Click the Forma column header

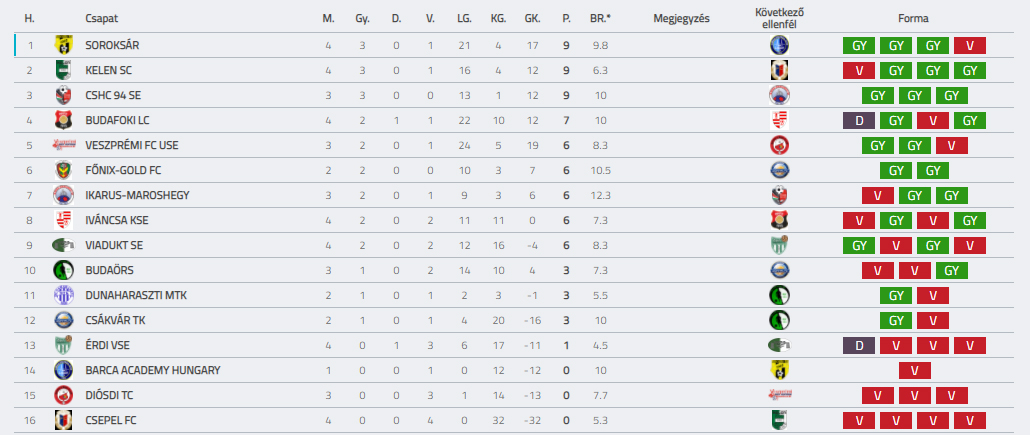pos(914,18)
